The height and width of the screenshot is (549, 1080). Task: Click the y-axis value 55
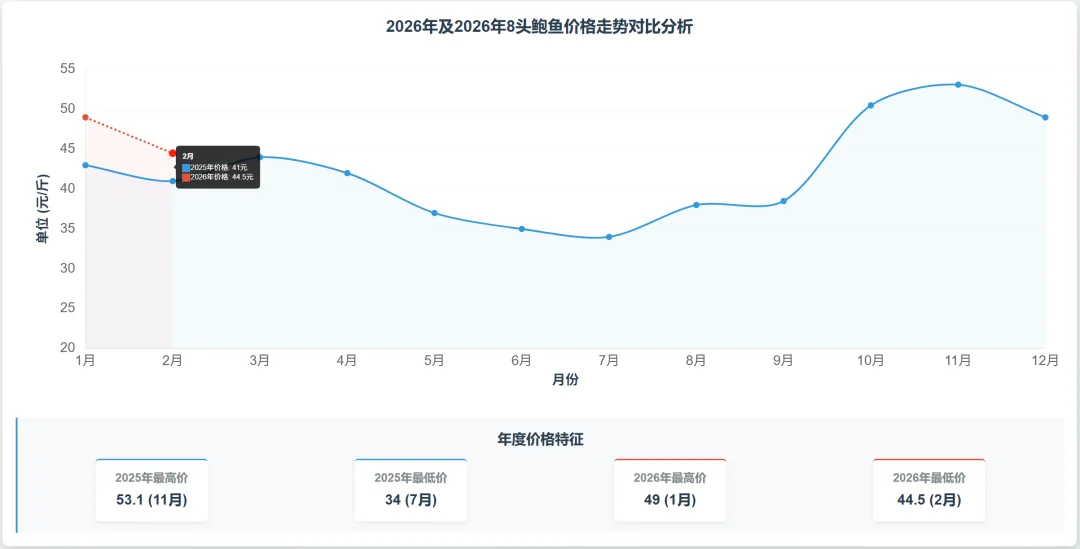pos(68,68)
